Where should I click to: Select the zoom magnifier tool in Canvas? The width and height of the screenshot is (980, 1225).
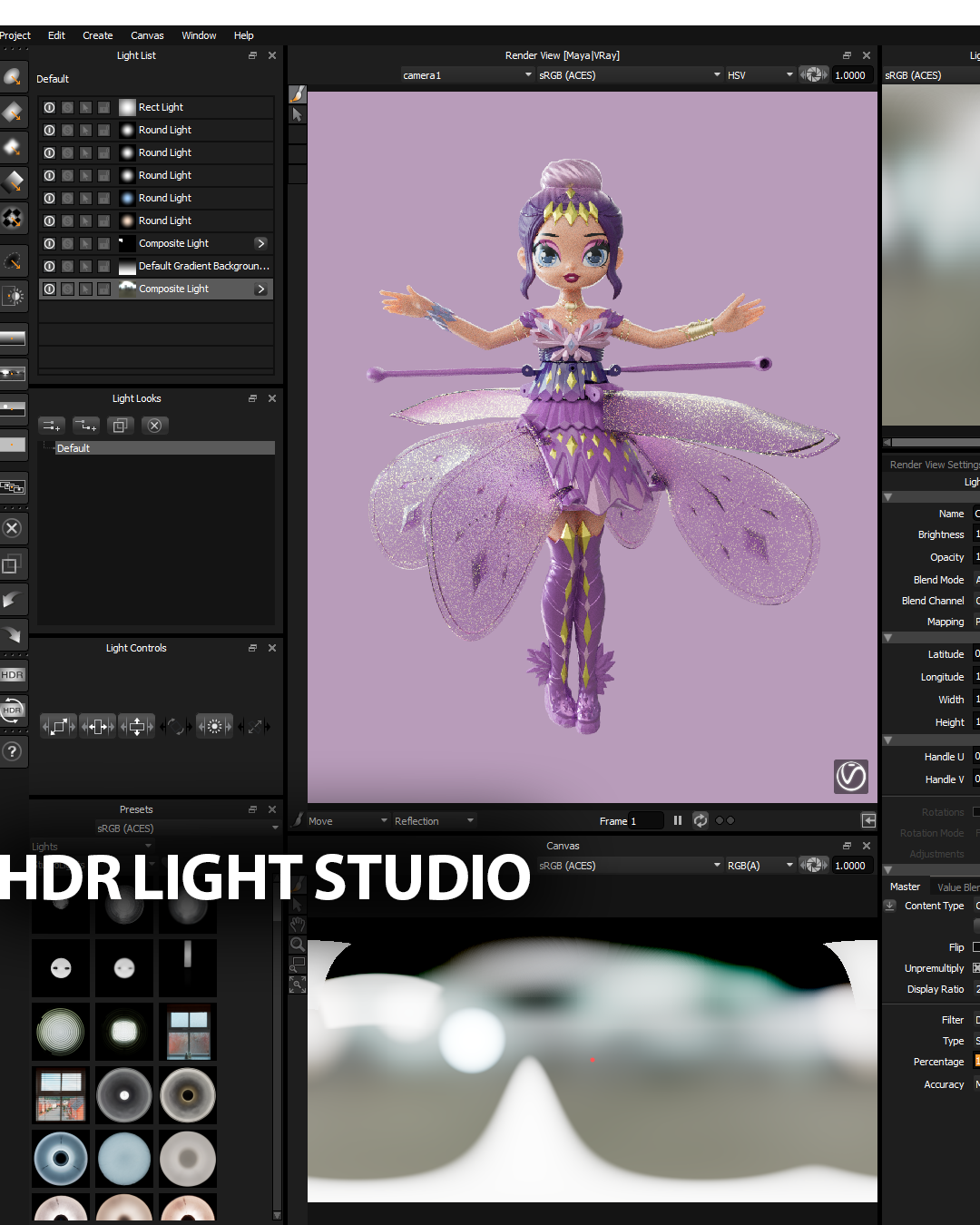click(298, 944)
